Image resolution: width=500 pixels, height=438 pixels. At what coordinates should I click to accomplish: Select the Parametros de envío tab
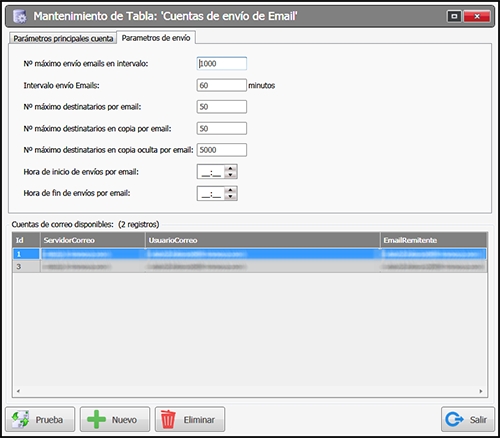point(156,38)
